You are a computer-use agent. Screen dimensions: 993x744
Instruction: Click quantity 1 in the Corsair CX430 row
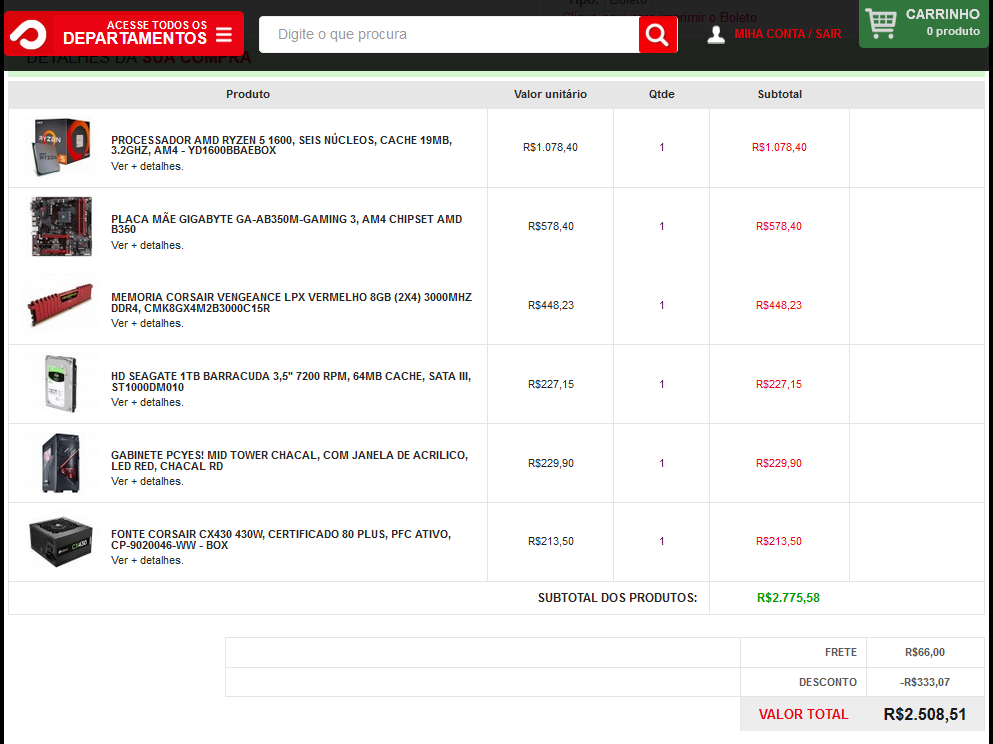(662, 541)
